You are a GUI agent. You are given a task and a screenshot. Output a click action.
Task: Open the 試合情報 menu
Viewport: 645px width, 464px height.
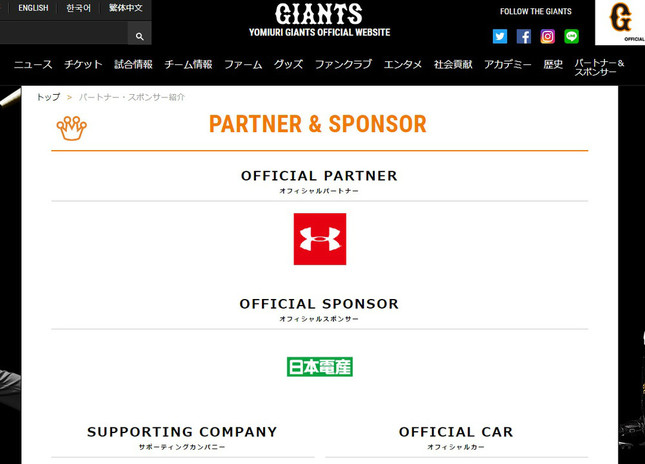point(133,65)
